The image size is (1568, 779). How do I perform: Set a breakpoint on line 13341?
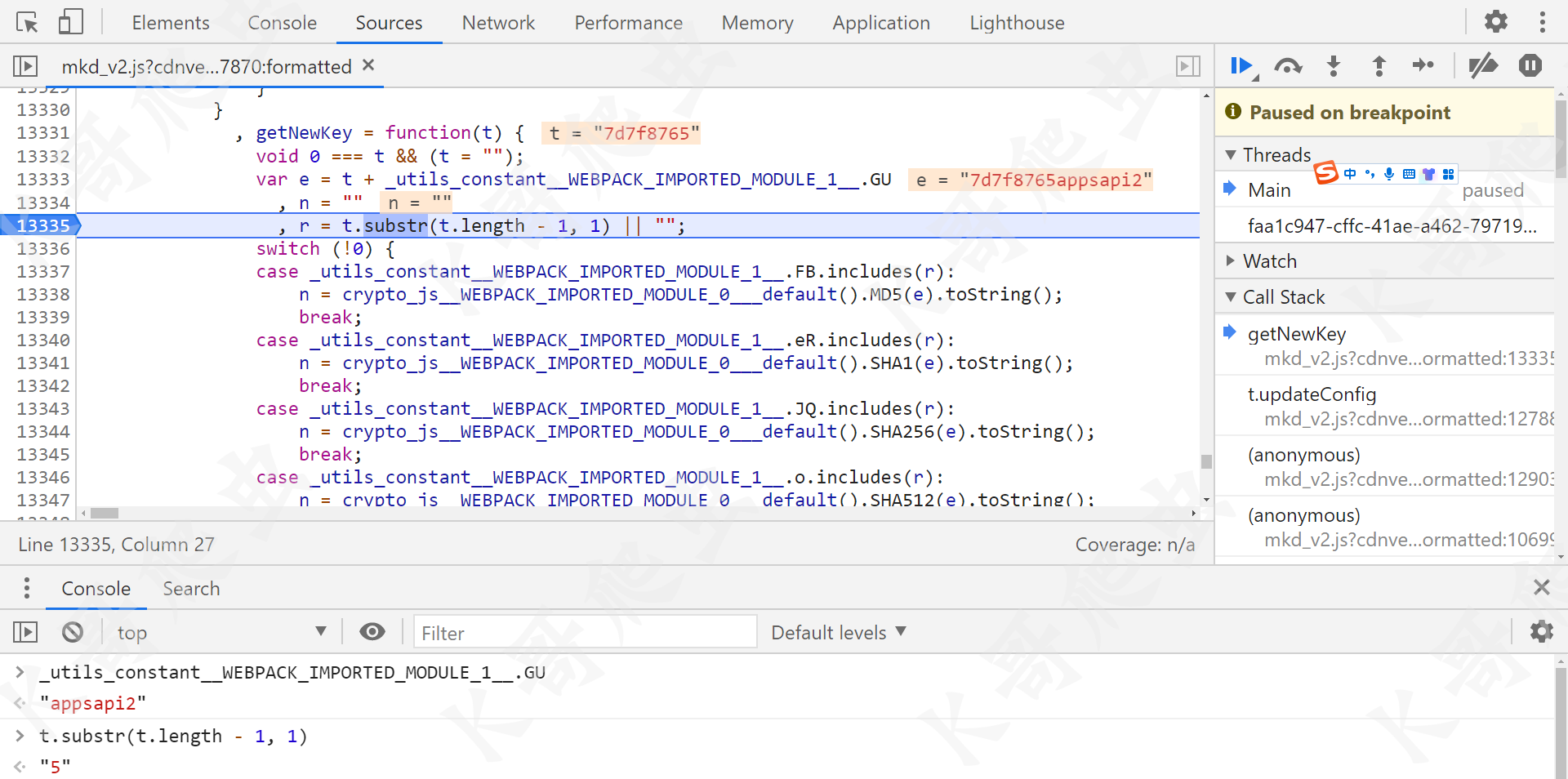tap(43, 363)
